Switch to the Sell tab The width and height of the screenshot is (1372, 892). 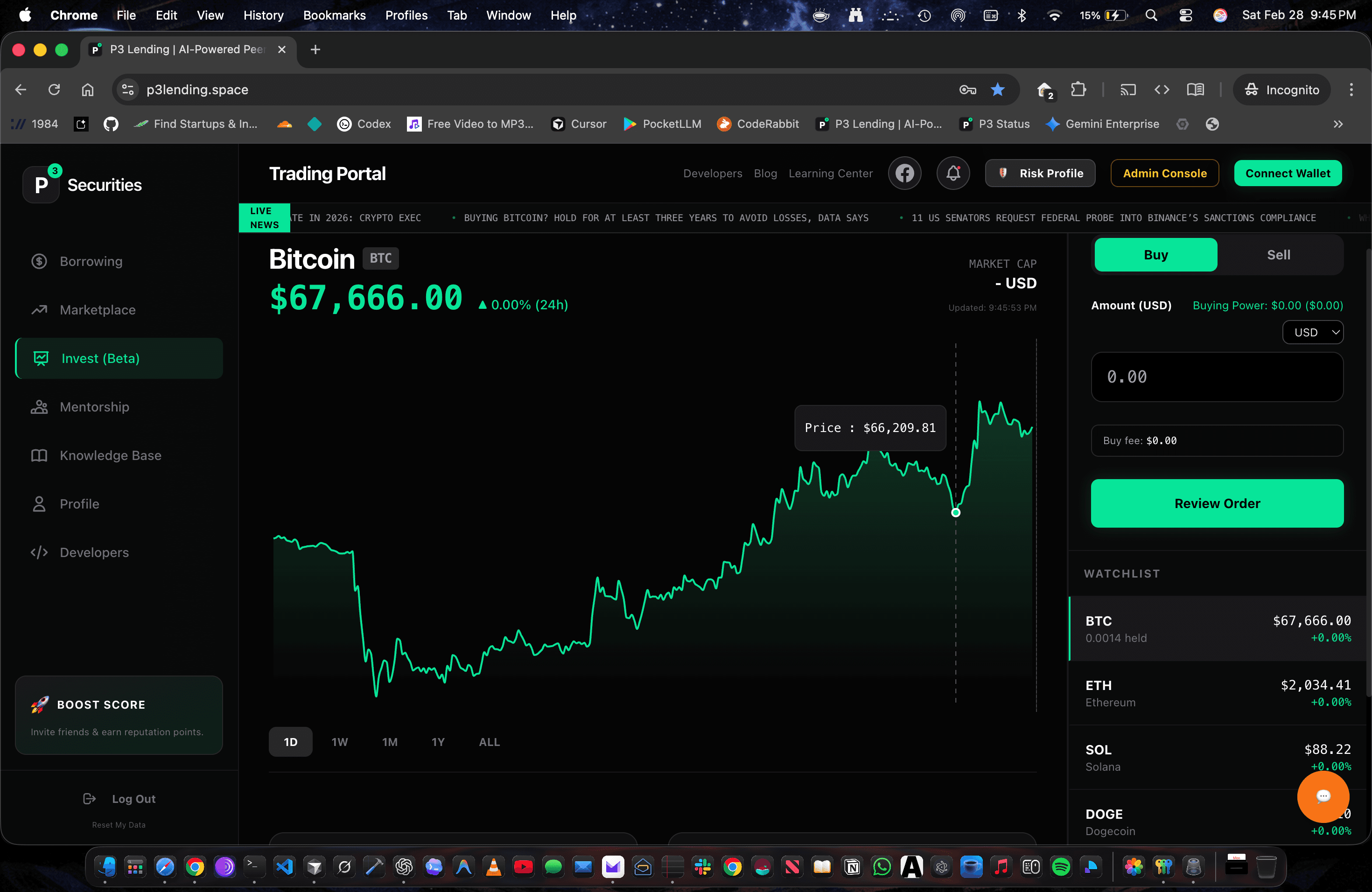click(1279, 254)
